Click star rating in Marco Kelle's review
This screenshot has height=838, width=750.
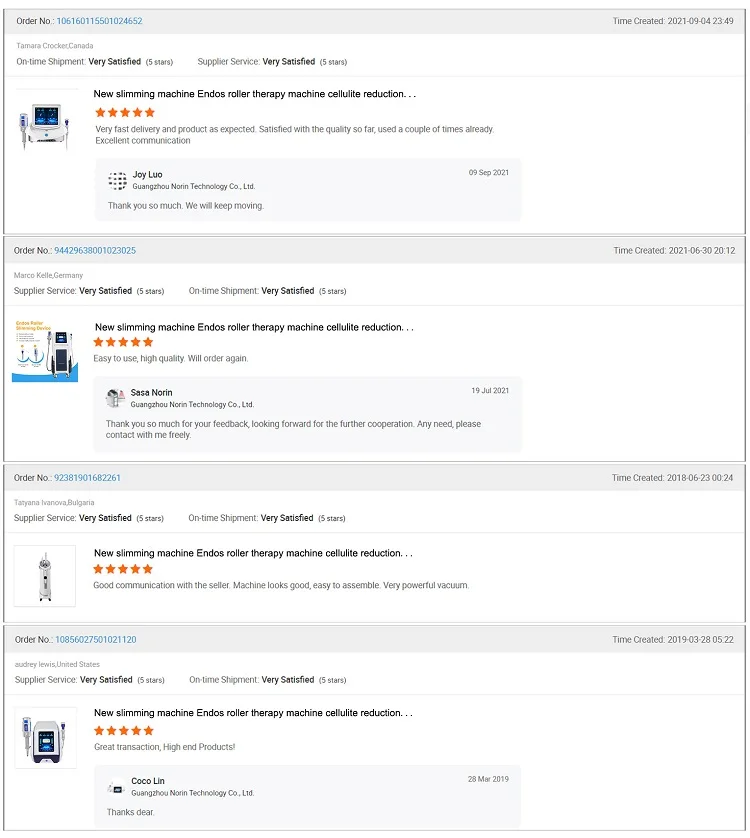click(x=123, y=342)
